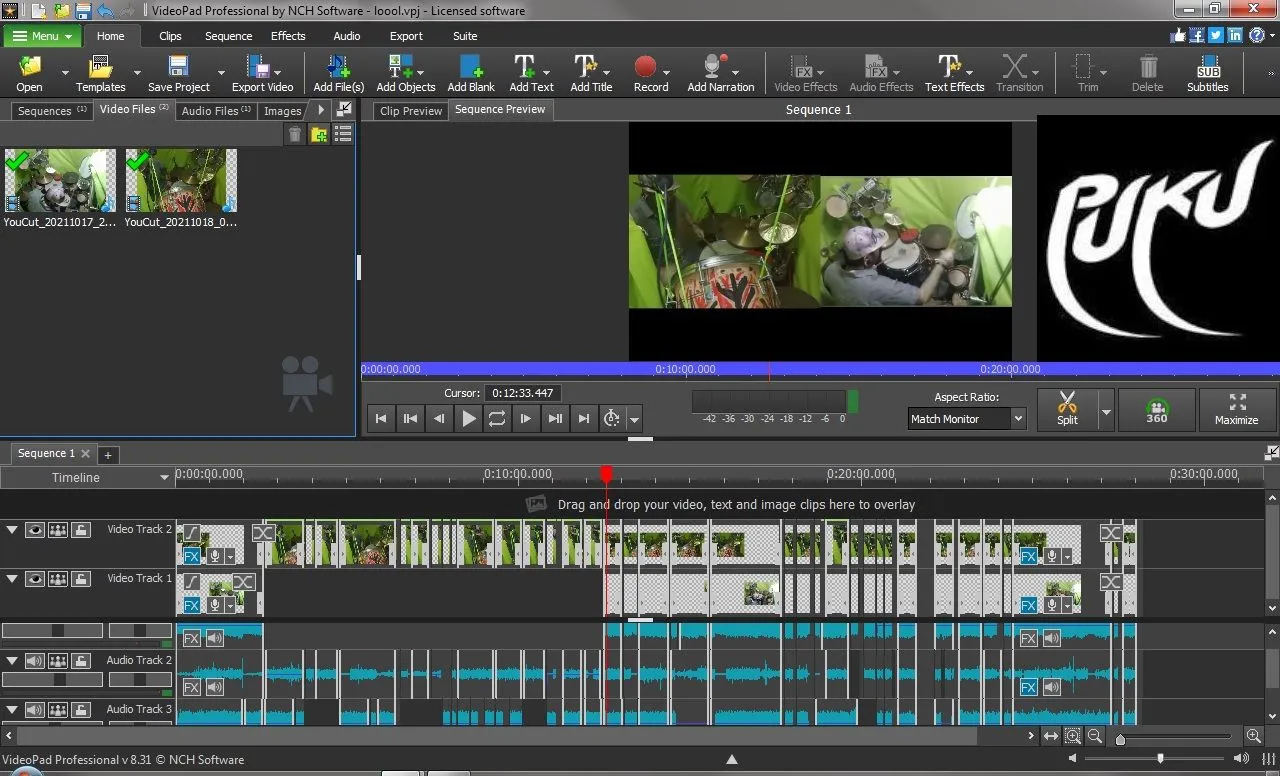1280x776 pixels.
Task: Open the Audio Files bin tab
Action: click(x=215, y=111)
